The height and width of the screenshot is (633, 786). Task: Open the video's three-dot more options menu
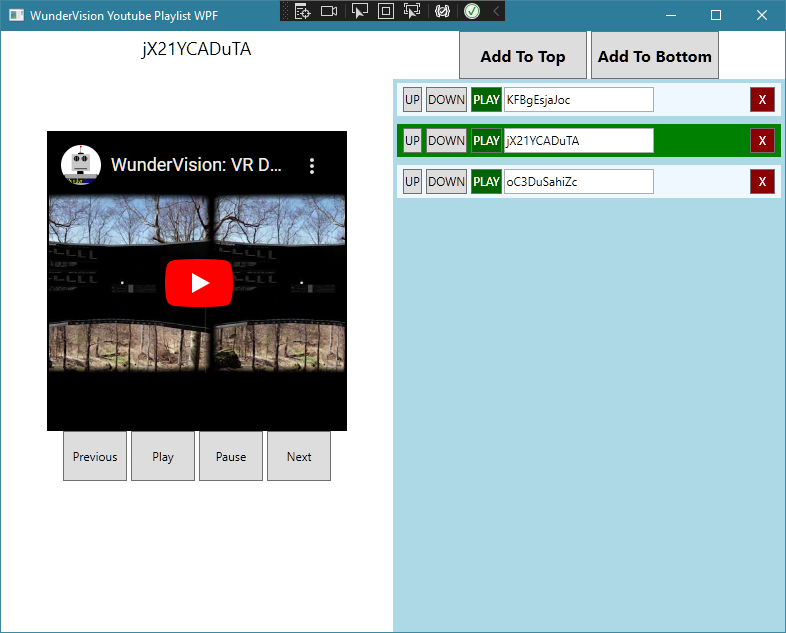pyautogui.click(x=312, y=166)
